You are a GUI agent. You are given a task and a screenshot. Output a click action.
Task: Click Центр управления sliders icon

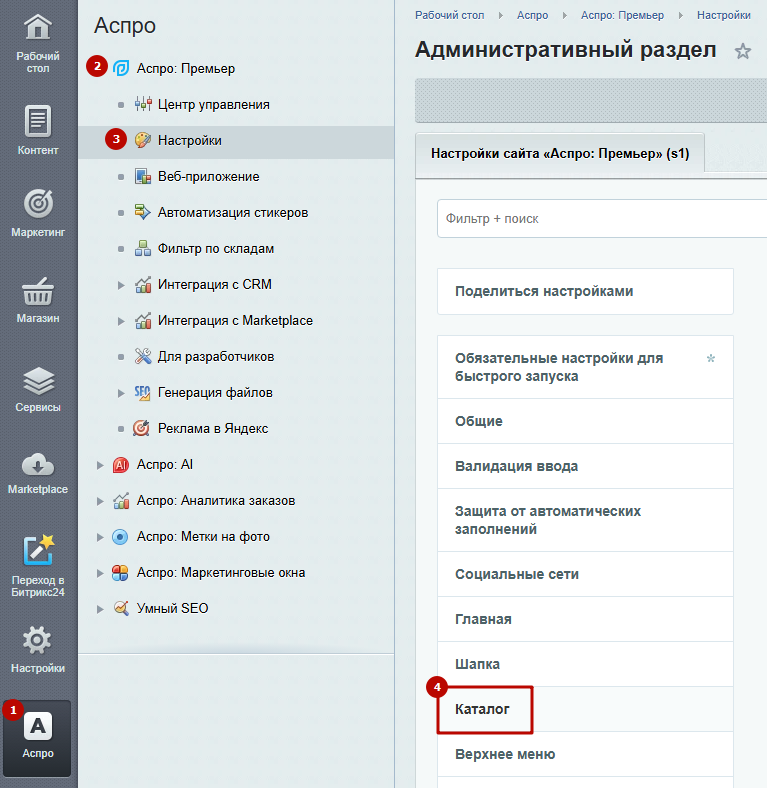pyautogui.click(x=143, y=104)
